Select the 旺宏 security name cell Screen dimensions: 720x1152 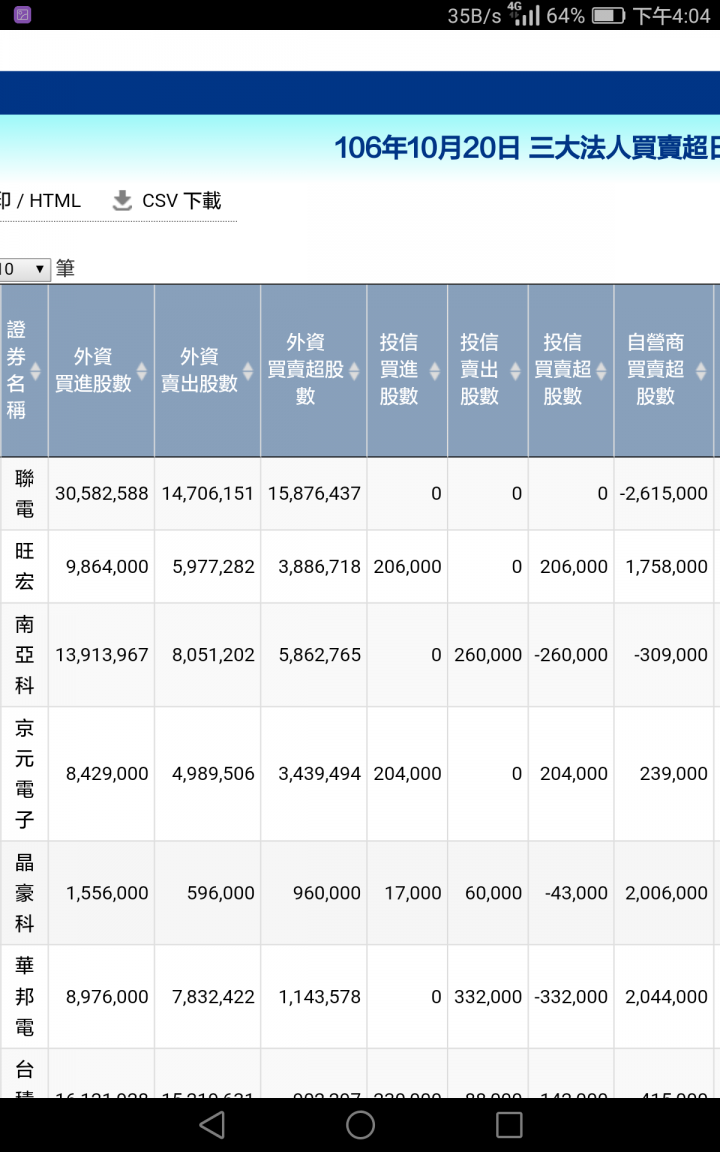(24, 566)
